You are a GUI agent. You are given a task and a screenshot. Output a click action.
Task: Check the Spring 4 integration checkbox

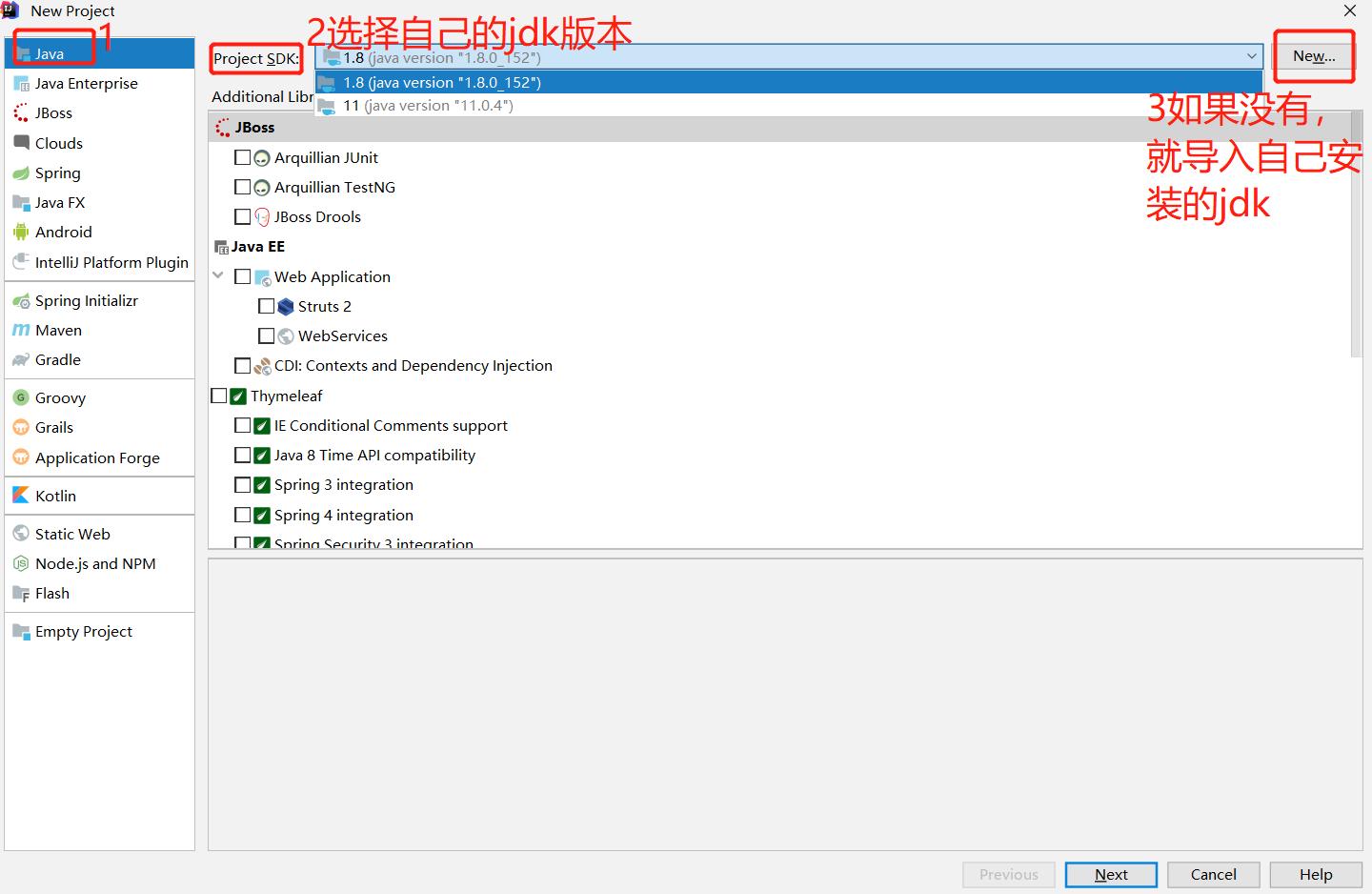[242, 515]
